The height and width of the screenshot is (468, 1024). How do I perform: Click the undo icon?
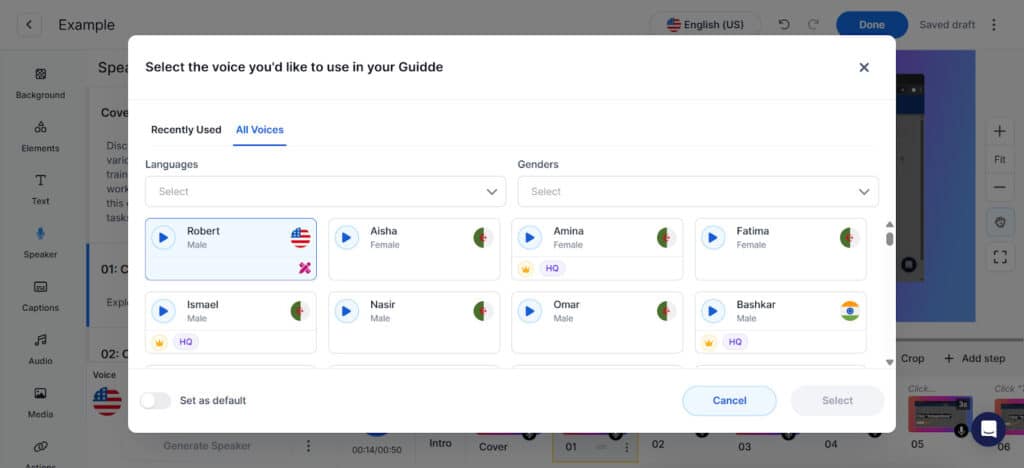(x=784, y=25)
